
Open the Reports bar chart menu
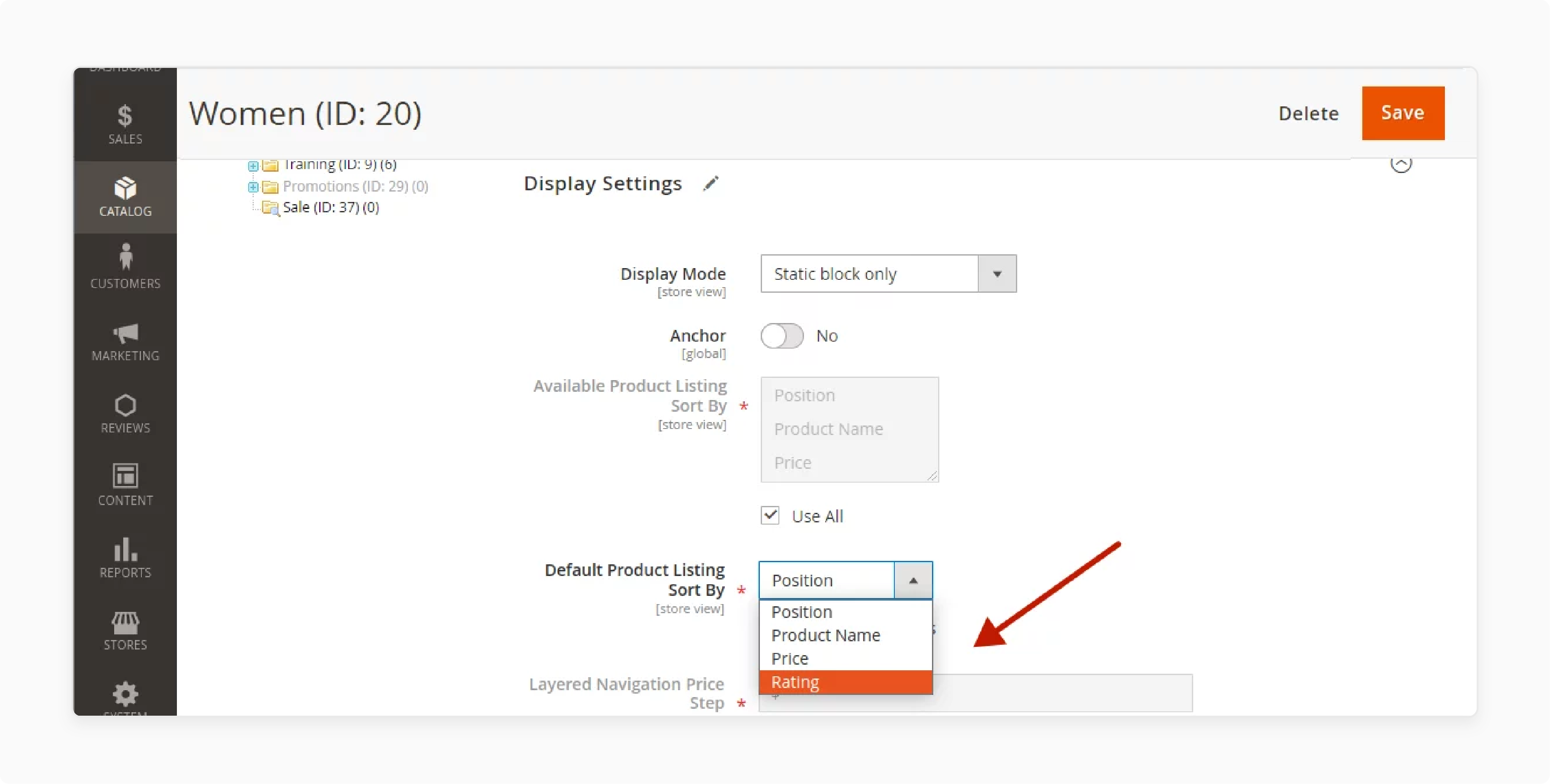(x=125, y=558)
